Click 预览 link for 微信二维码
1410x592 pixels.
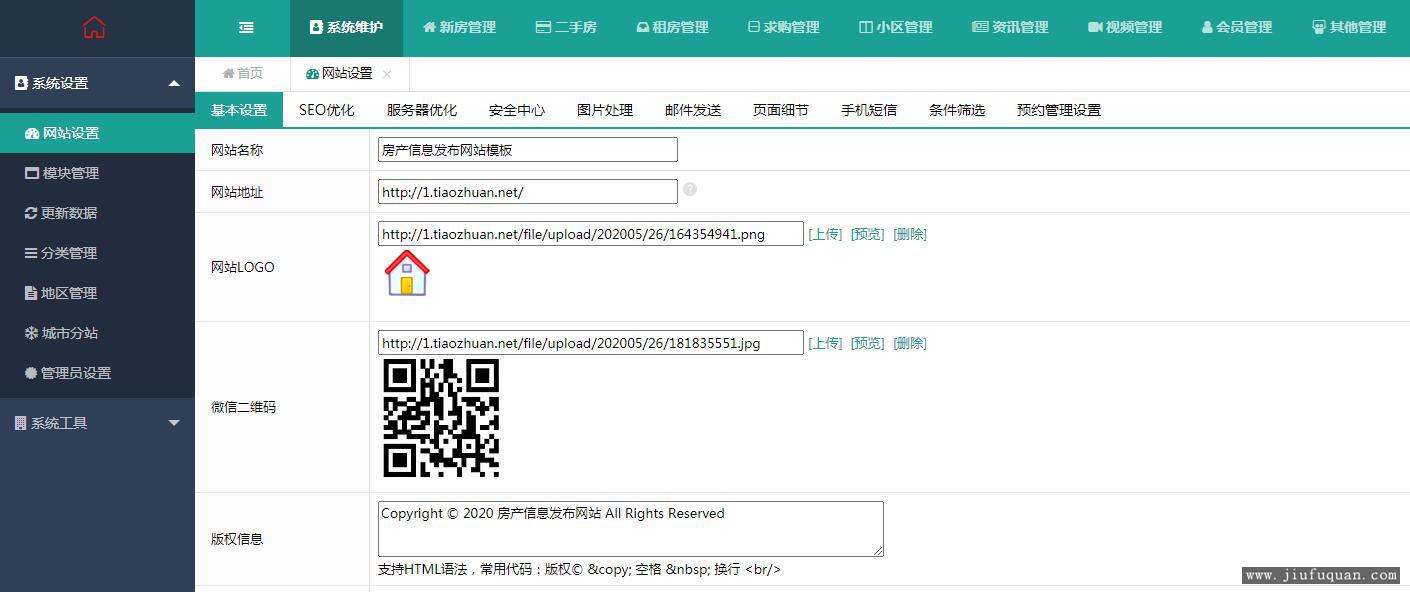(x=867, y=343)
